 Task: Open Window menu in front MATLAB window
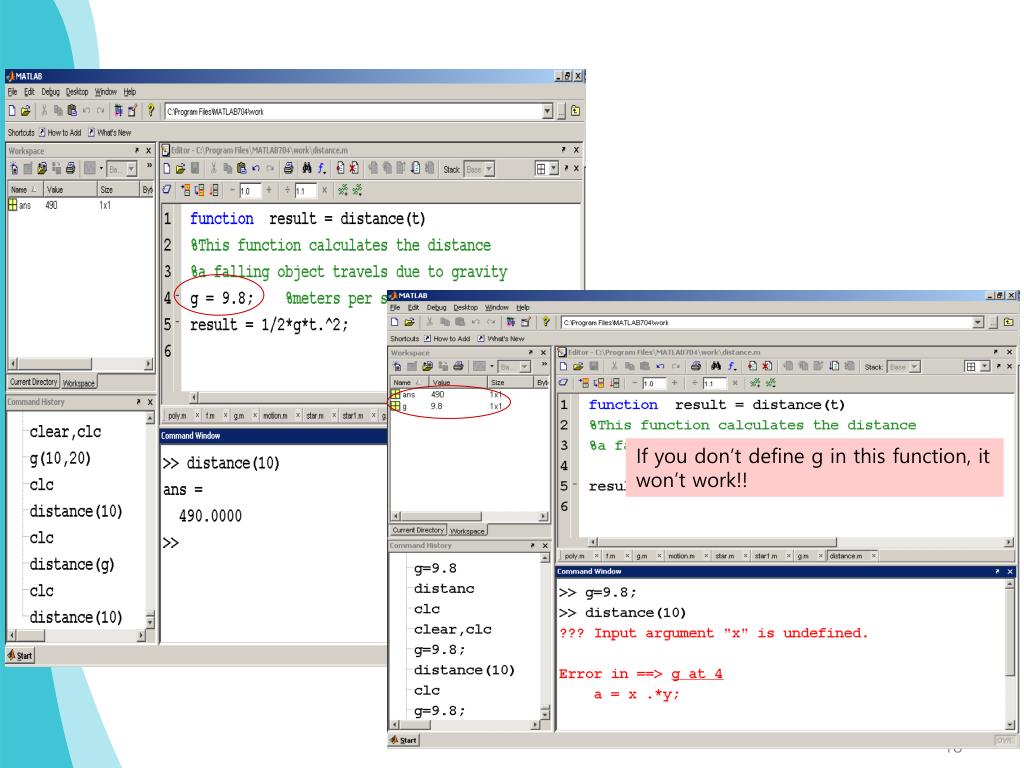tap(496, 307)
